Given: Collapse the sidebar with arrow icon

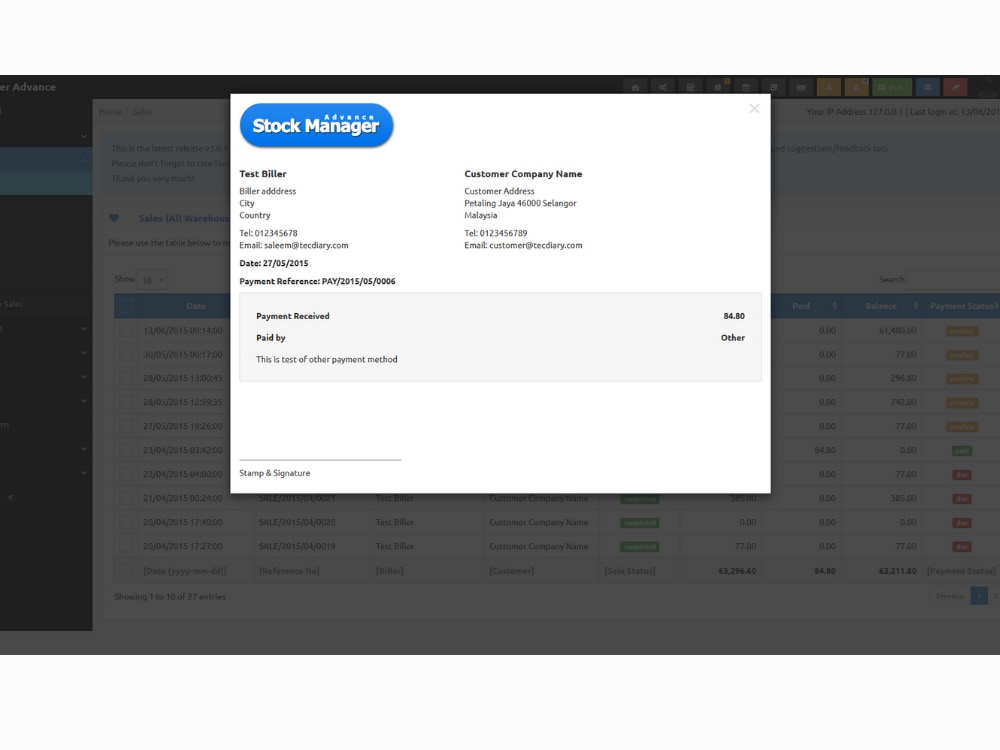Looking at the screenshot, I should point(10,497).
